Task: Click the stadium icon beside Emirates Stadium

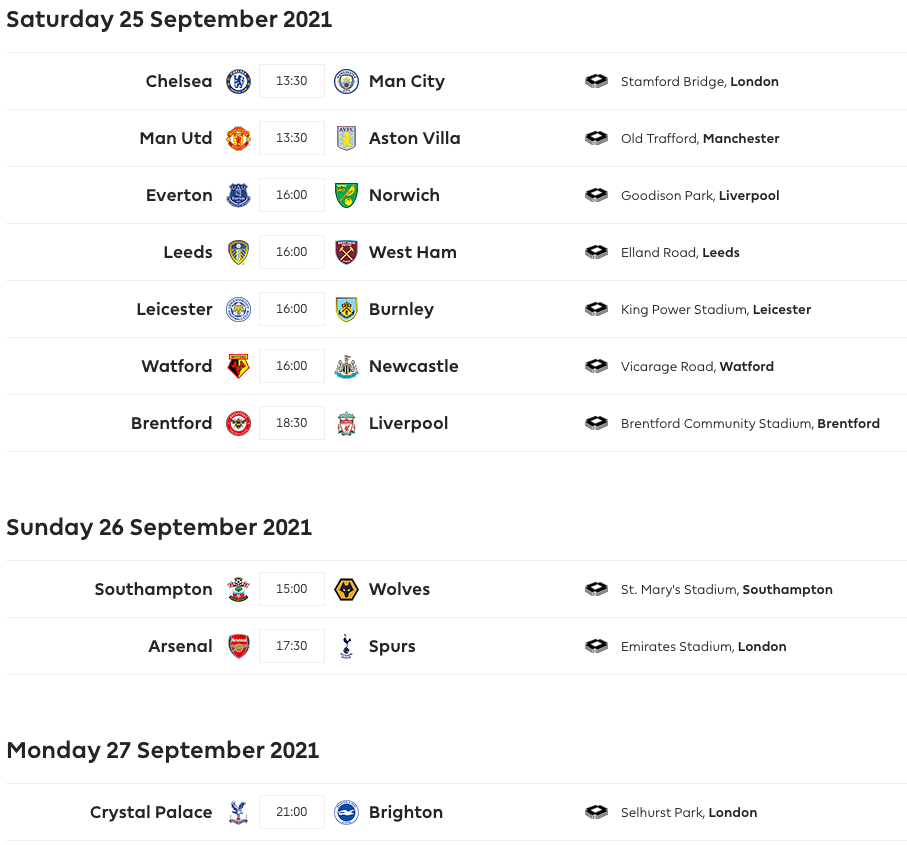Action: (596, 646)
